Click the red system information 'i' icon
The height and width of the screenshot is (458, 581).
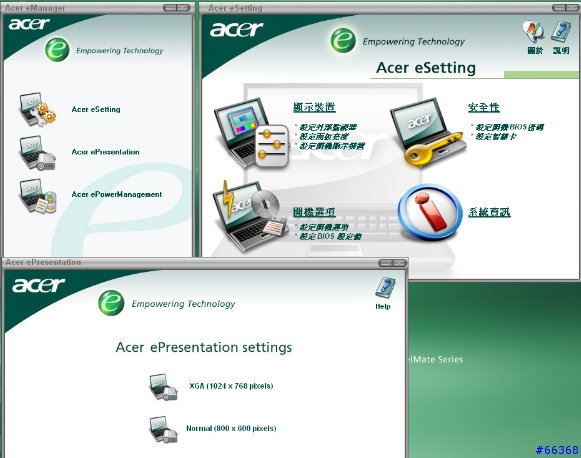430,212
